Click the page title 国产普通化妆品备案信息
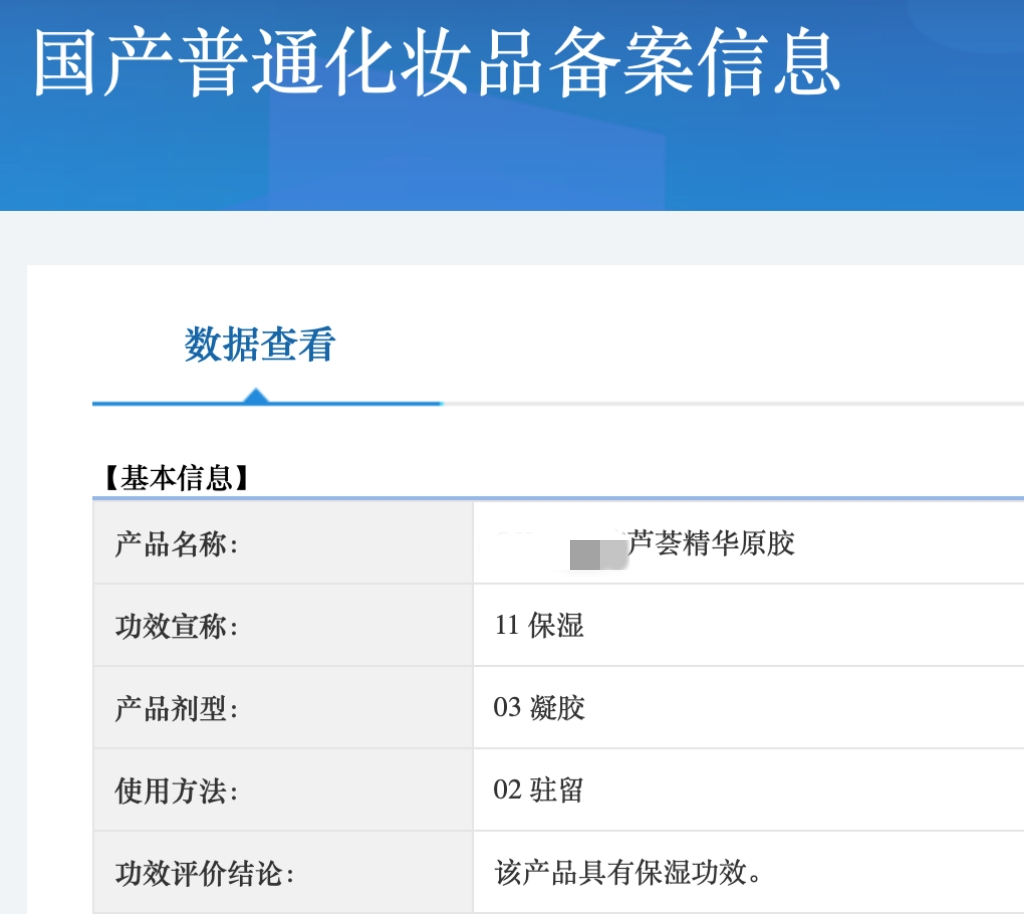Image resolution: width=1024 pixels, height=914 pixels. [x=436, y=62]
